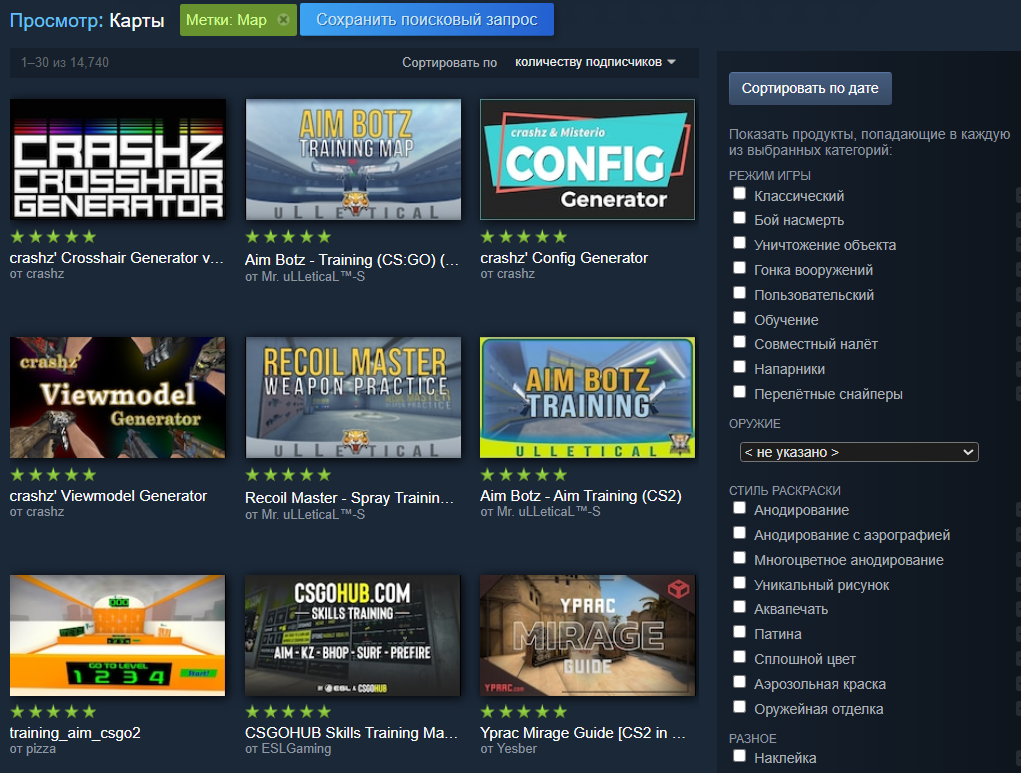Screen dimensions: 1021x773
Task: Open the sort by subscribers dropdown
Action: point(595,62)
